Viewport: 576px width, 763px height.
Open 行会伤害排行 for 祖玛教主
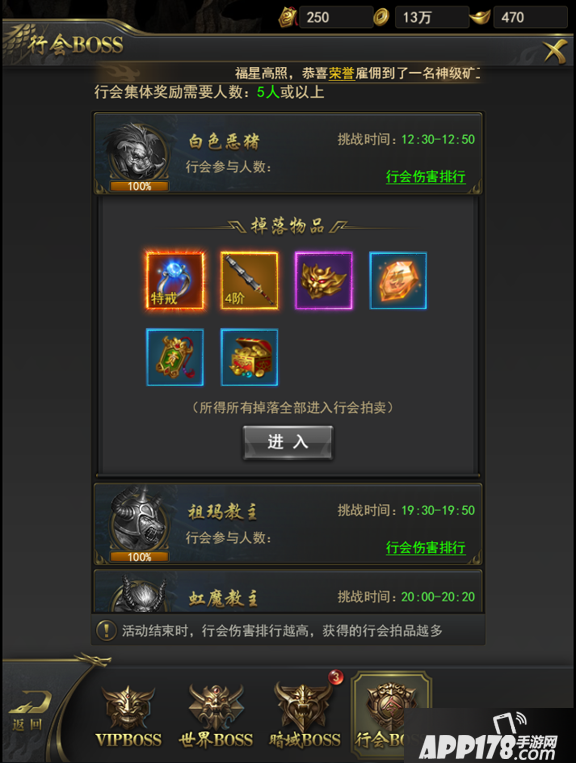coord(426,547)
